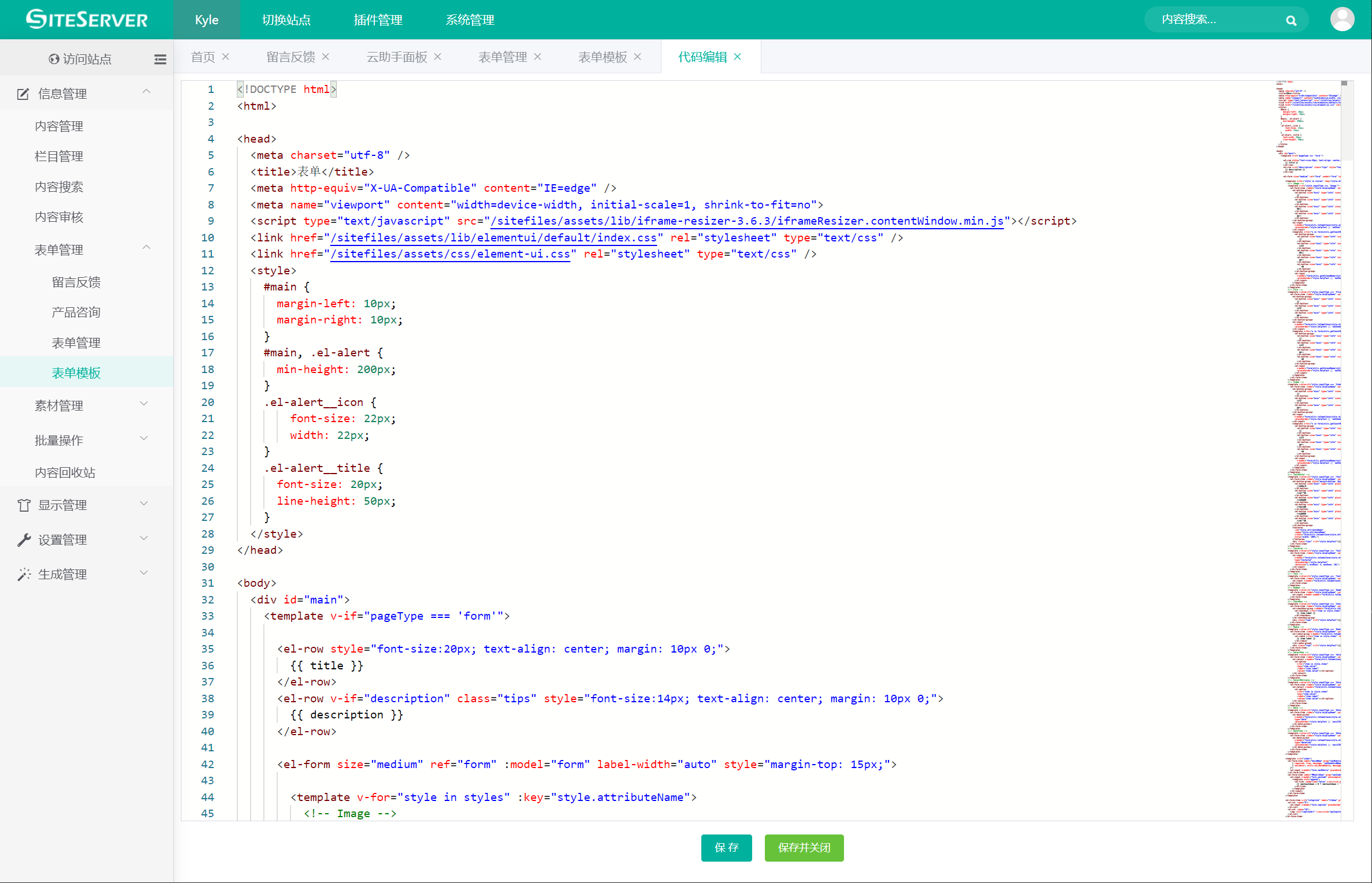Toggle the sidebar hamburger menu icon
The height and width of the screenshot is (883, 1372).
(x=160, y=59)
